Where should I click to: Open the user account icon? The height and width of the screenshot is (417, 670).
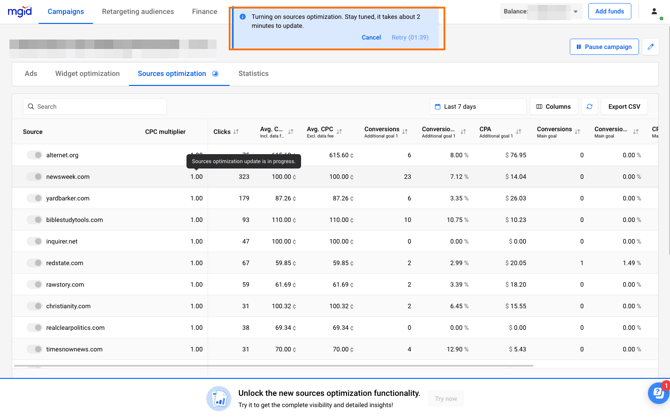coord(654,12)
